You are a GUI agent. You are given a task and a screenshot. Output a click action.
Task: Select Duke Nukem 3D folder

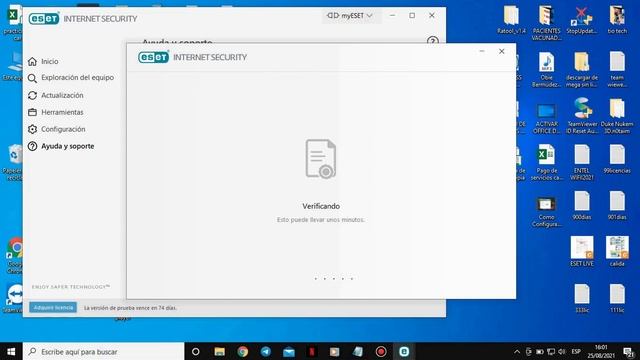617,116
